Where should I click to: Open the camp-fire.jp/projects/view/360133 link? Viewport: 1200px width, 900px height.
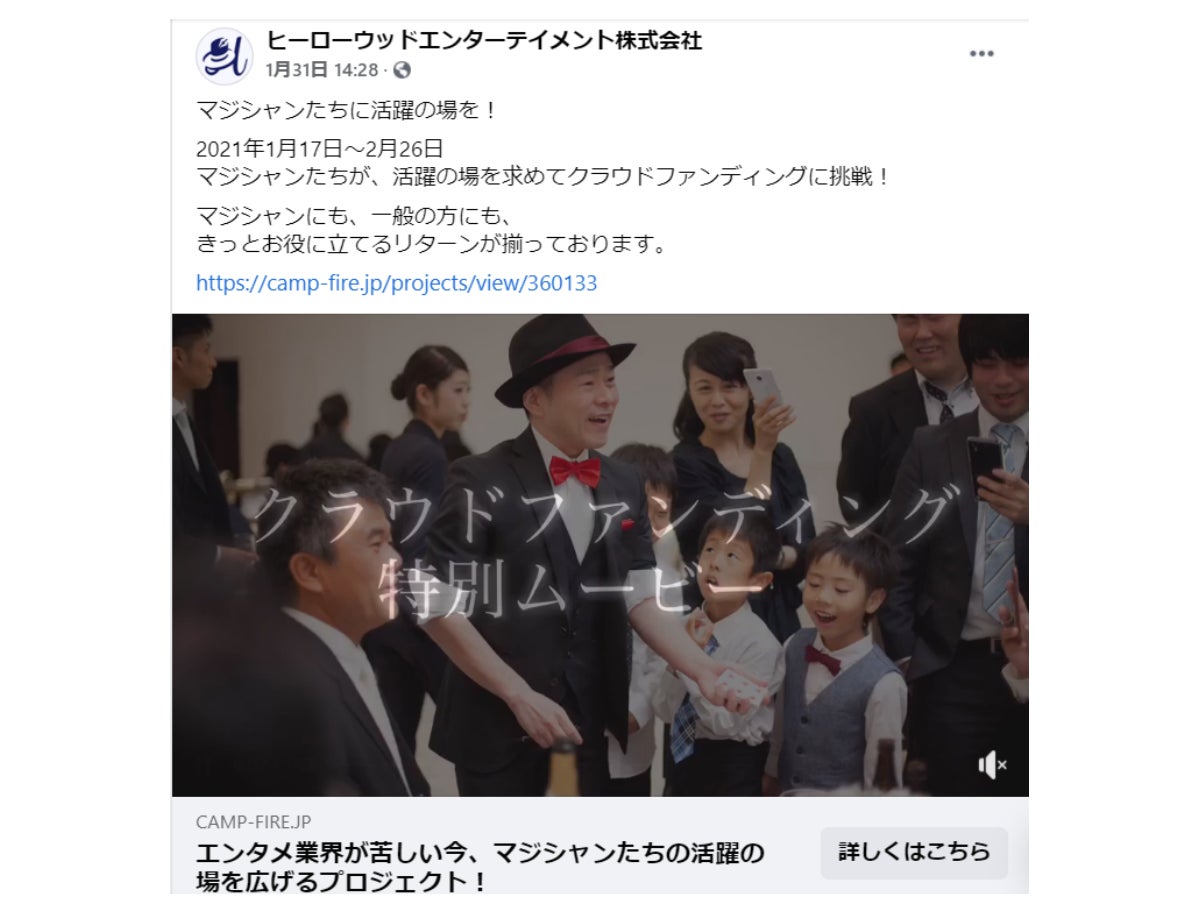point(396,283)
